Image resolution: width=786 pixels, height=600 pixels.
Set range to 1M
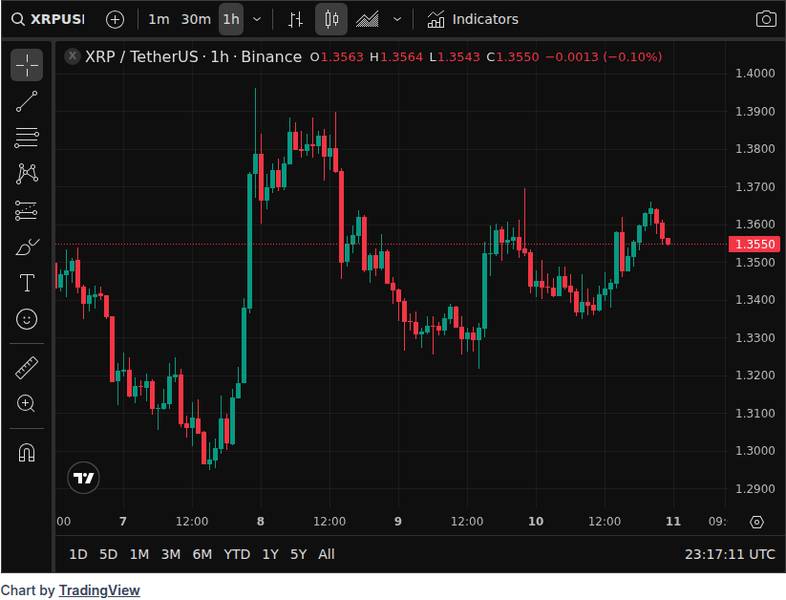pyautogui.click(x=139, y=554)
